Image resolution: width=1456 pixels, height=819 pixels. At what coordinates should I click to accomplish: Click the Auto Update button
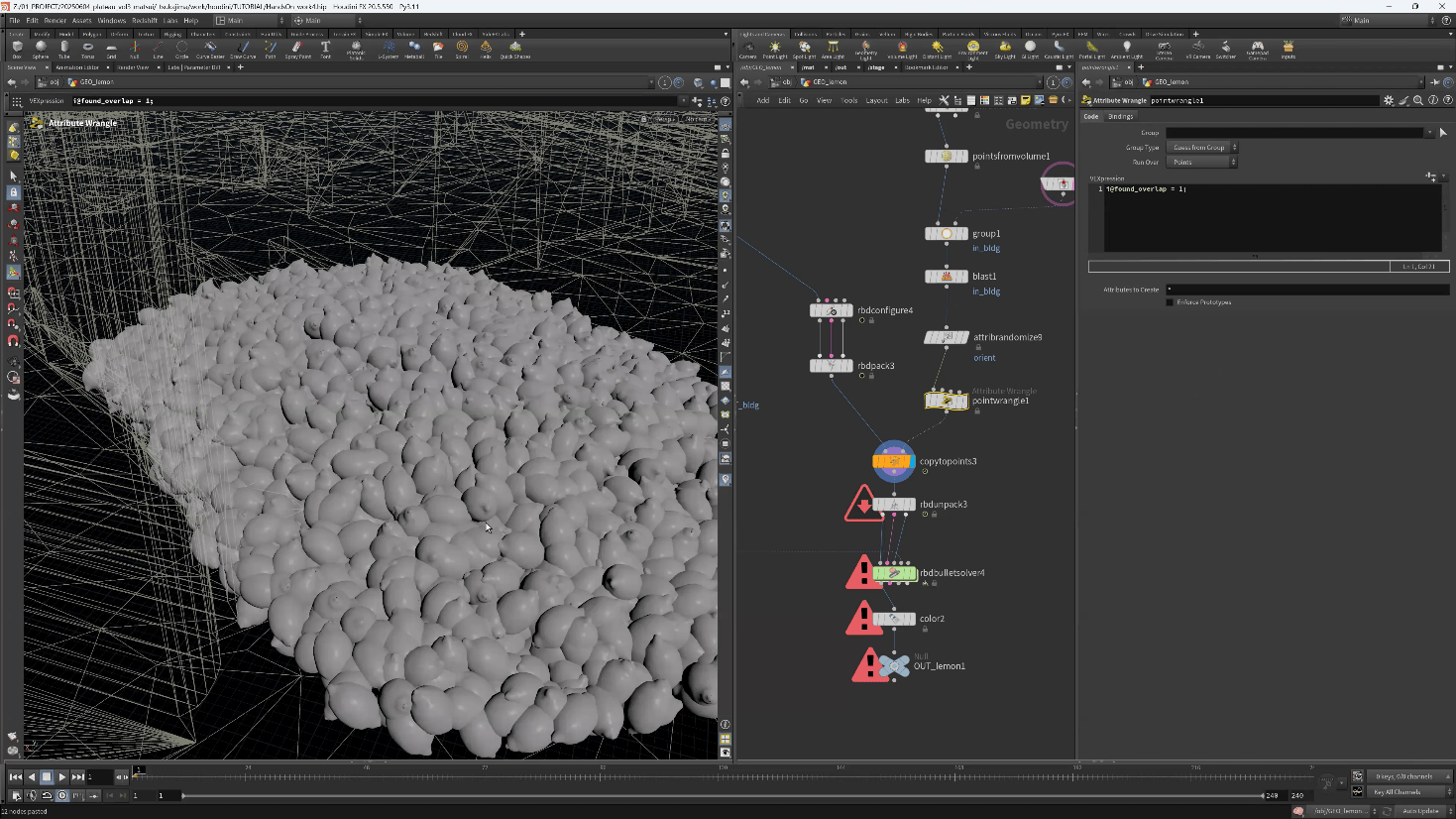click(x=1419, y=811)
